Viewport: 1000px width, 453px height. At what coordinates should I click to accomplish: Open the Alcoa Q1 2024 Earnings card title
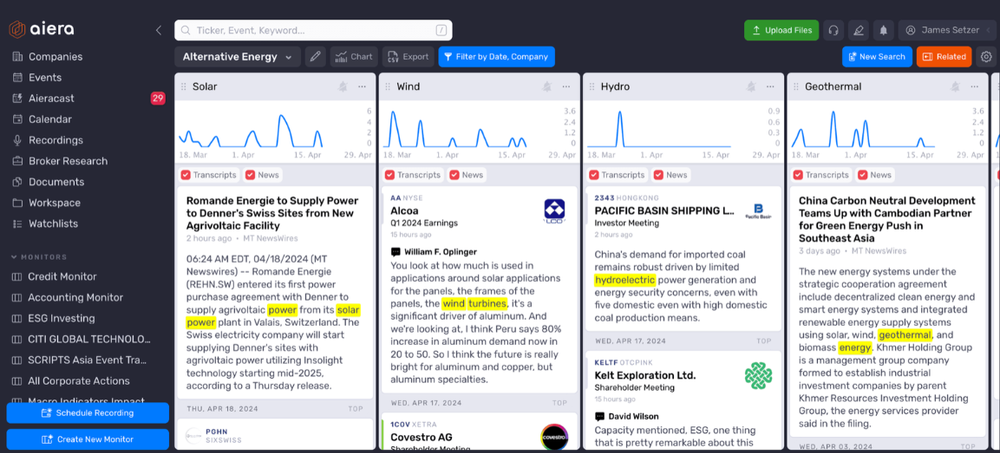[x=405, y=211]
